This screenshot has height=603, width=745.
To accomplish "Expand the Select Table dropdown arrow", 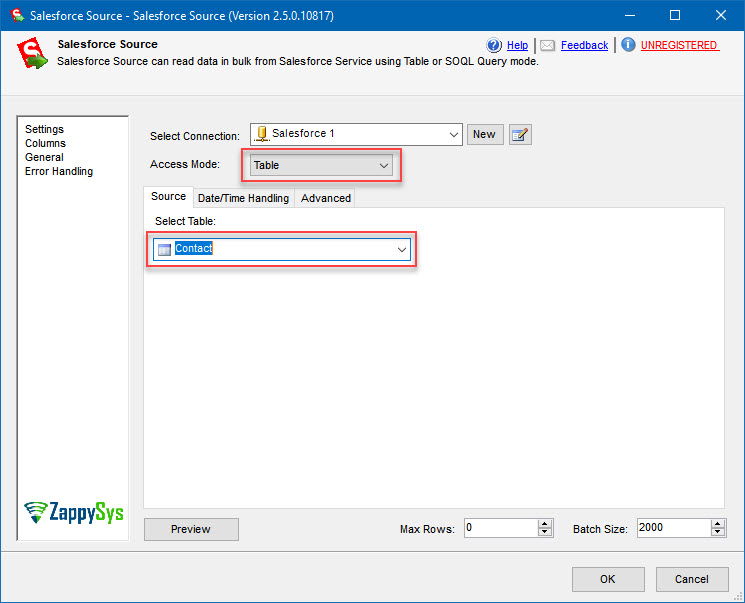I will click(x=402, y=249).
